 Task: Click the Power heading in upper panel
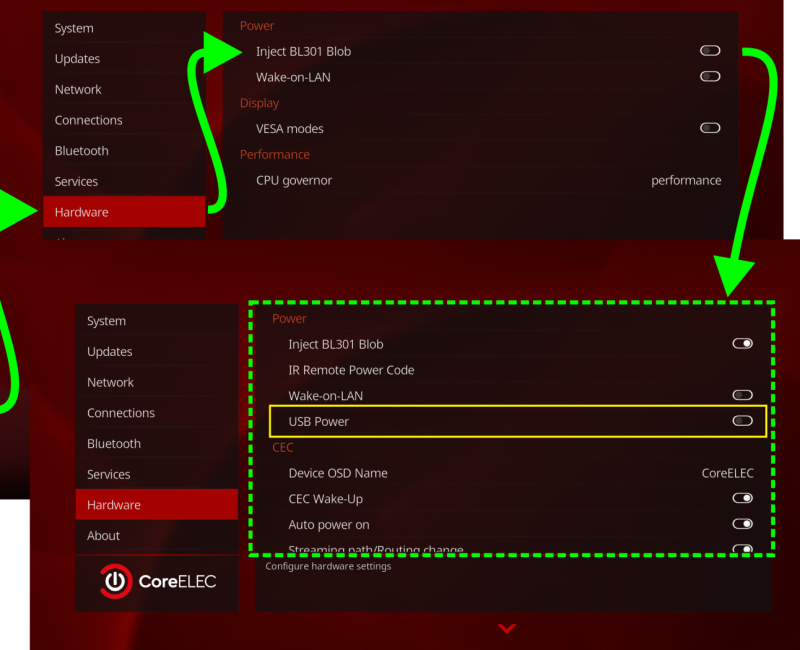[257, 26]
